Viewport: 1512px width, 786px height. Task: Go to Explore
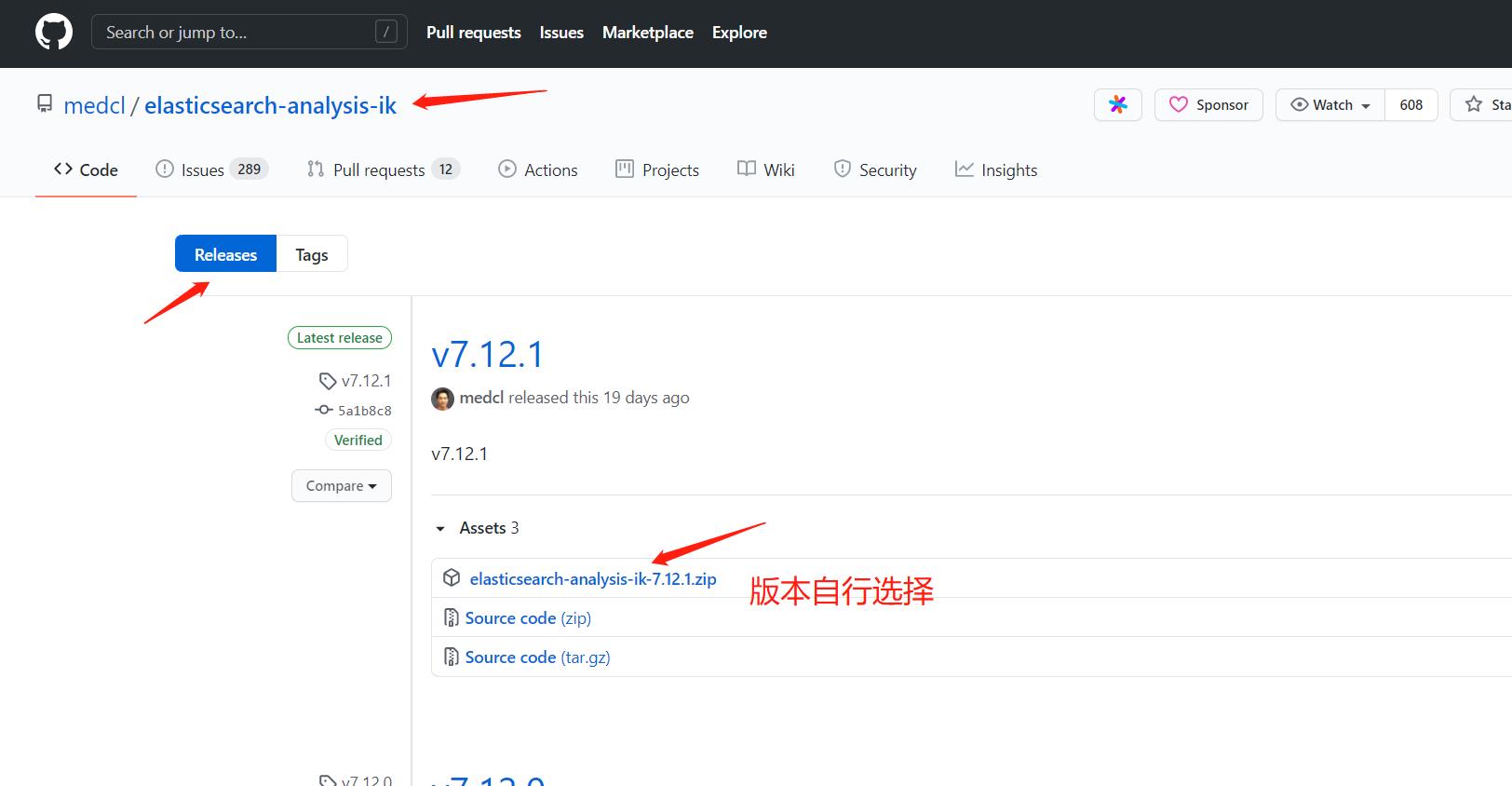point(739,33)
